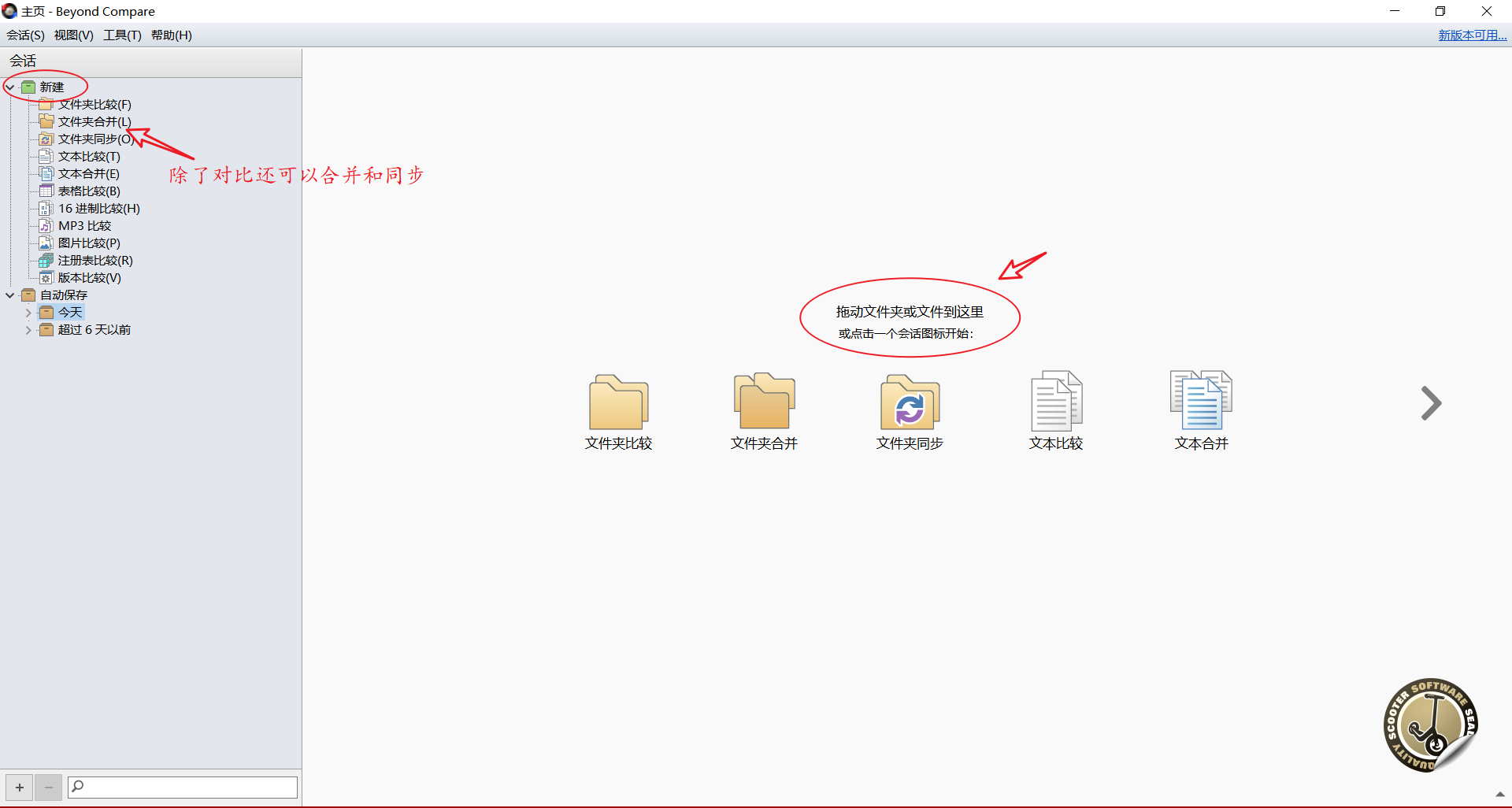Start the 文本比较 large session icon

[x=1056, y=400]
